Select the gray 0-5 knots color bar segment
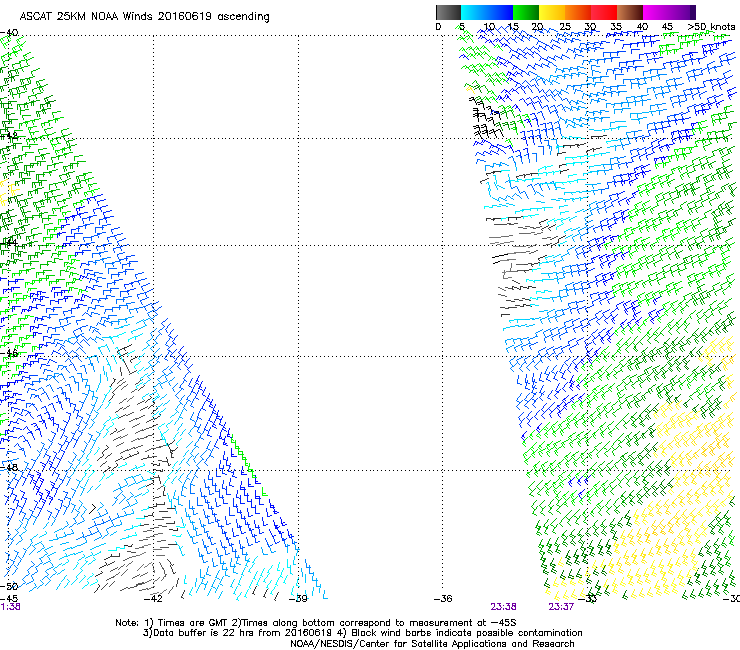740x650 pixels. (x=448, y=12)
